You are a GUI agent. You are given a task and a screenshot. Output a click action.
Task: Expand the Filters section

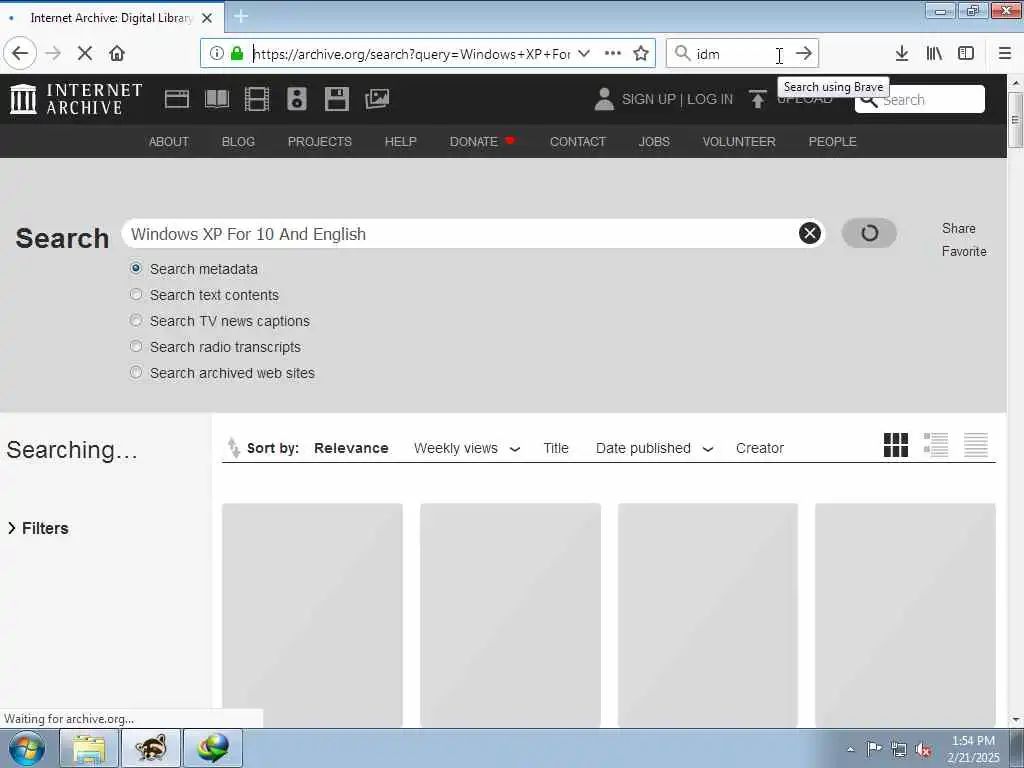38,528
